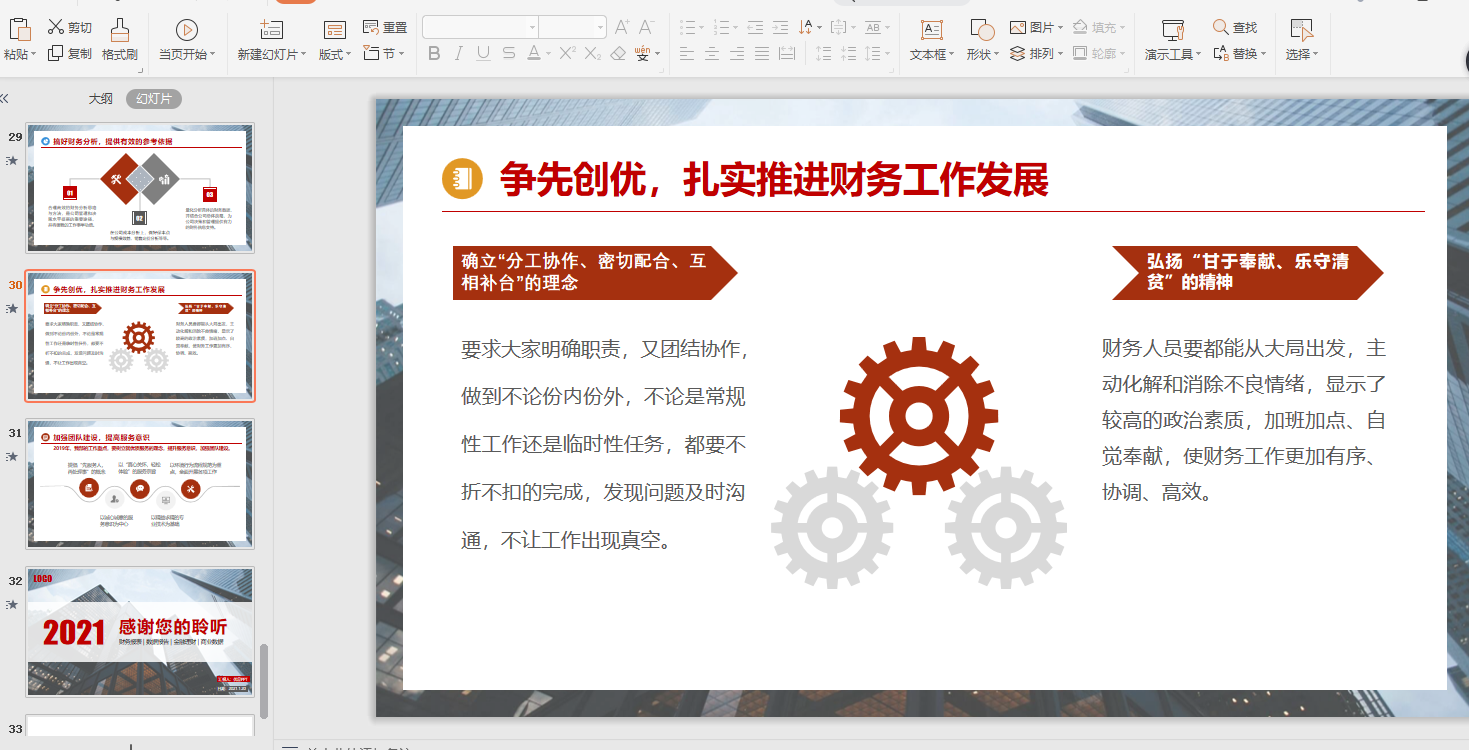Click the New Slide (新建幻灯片) icon
Viewport: 1469px width, 750px height.
tap(270, 30)
